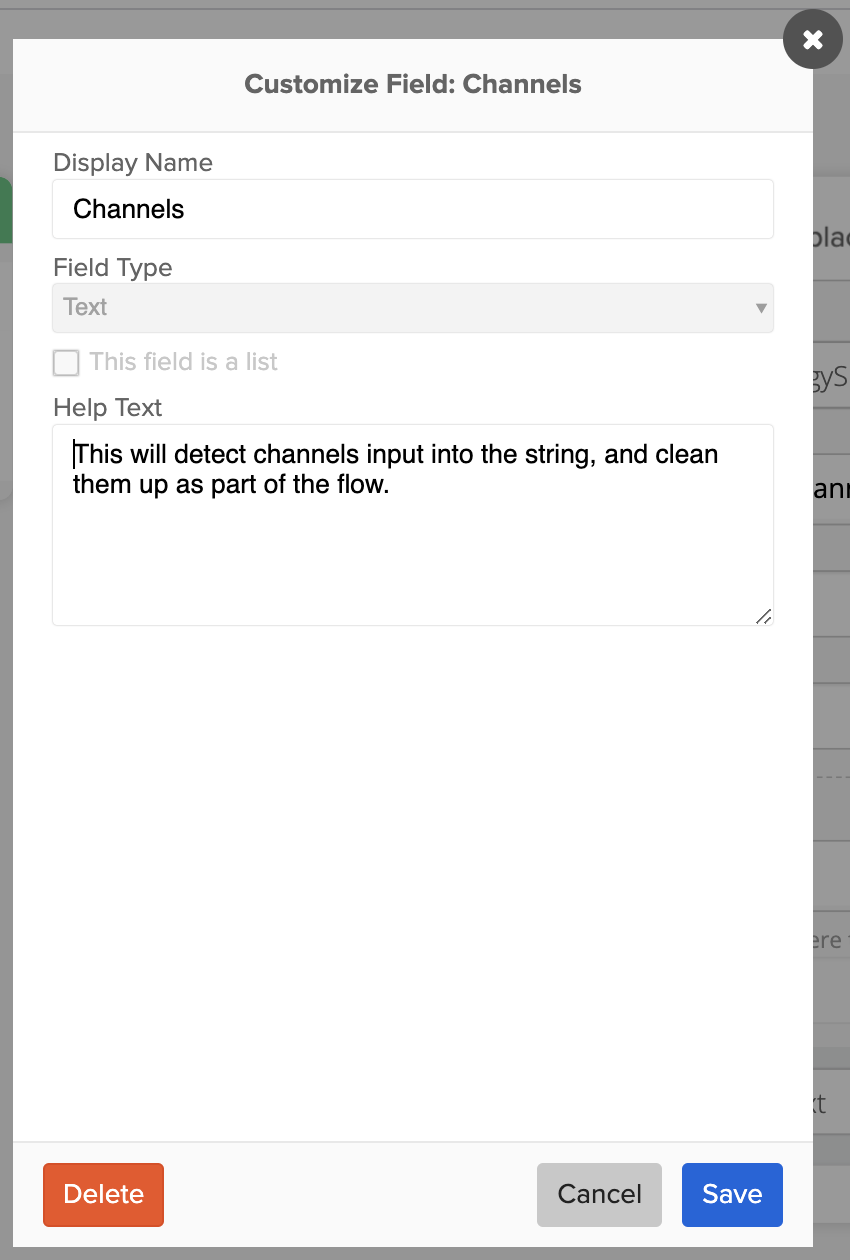Tick the 'This field is a list' checkbox
Image resolution: width=850 pixels, height=1260 pixels.
click(66, 362)
